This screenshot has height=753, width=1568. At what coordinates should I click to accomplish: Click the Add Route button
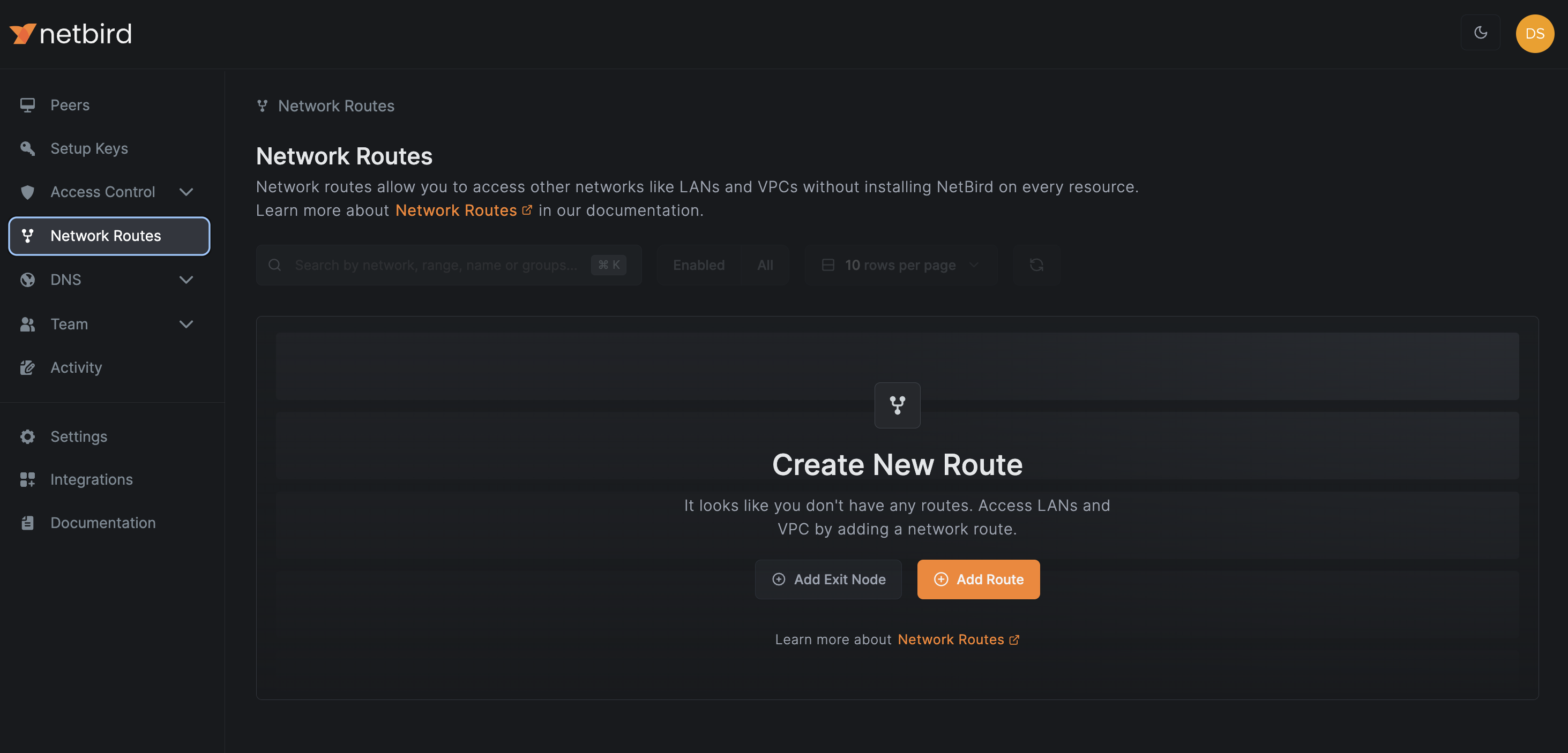(978, 579)
